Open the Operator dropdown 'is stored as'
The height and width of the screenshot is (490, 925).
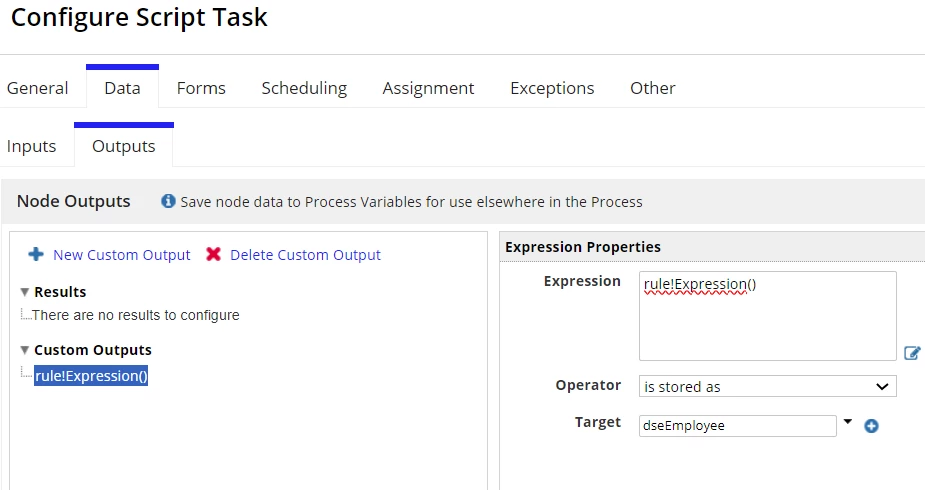pos(767,386)
